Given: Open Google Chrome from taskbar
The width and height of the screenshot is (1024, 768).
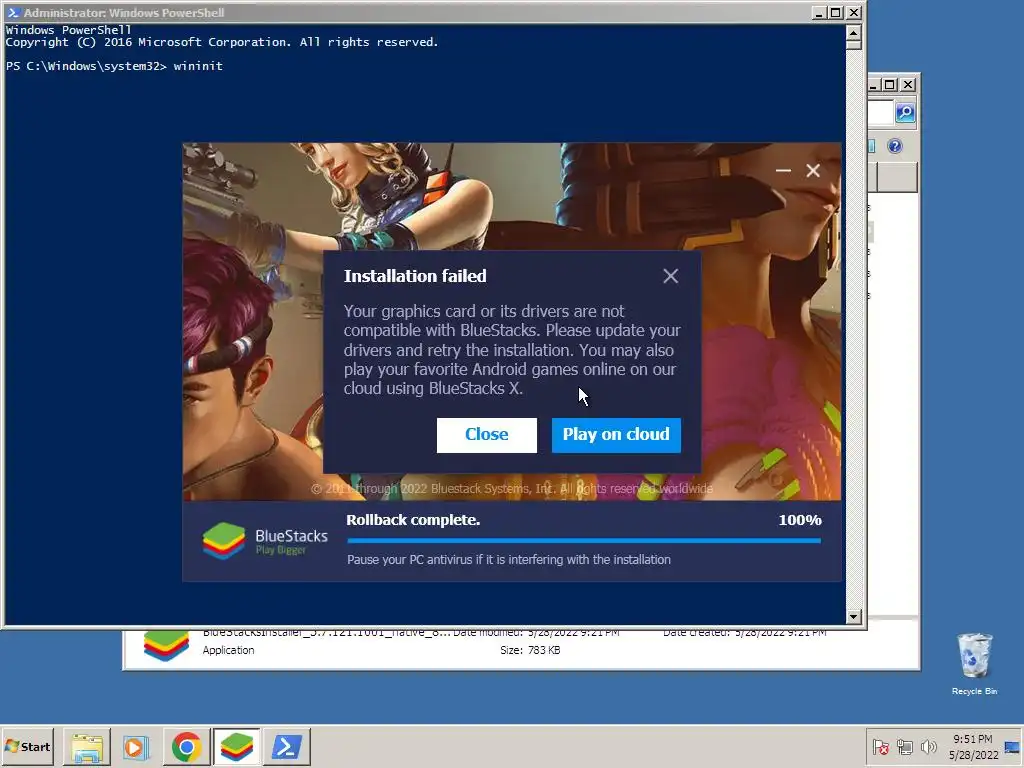Looking at the screenshot, I should tap(186, 746).
